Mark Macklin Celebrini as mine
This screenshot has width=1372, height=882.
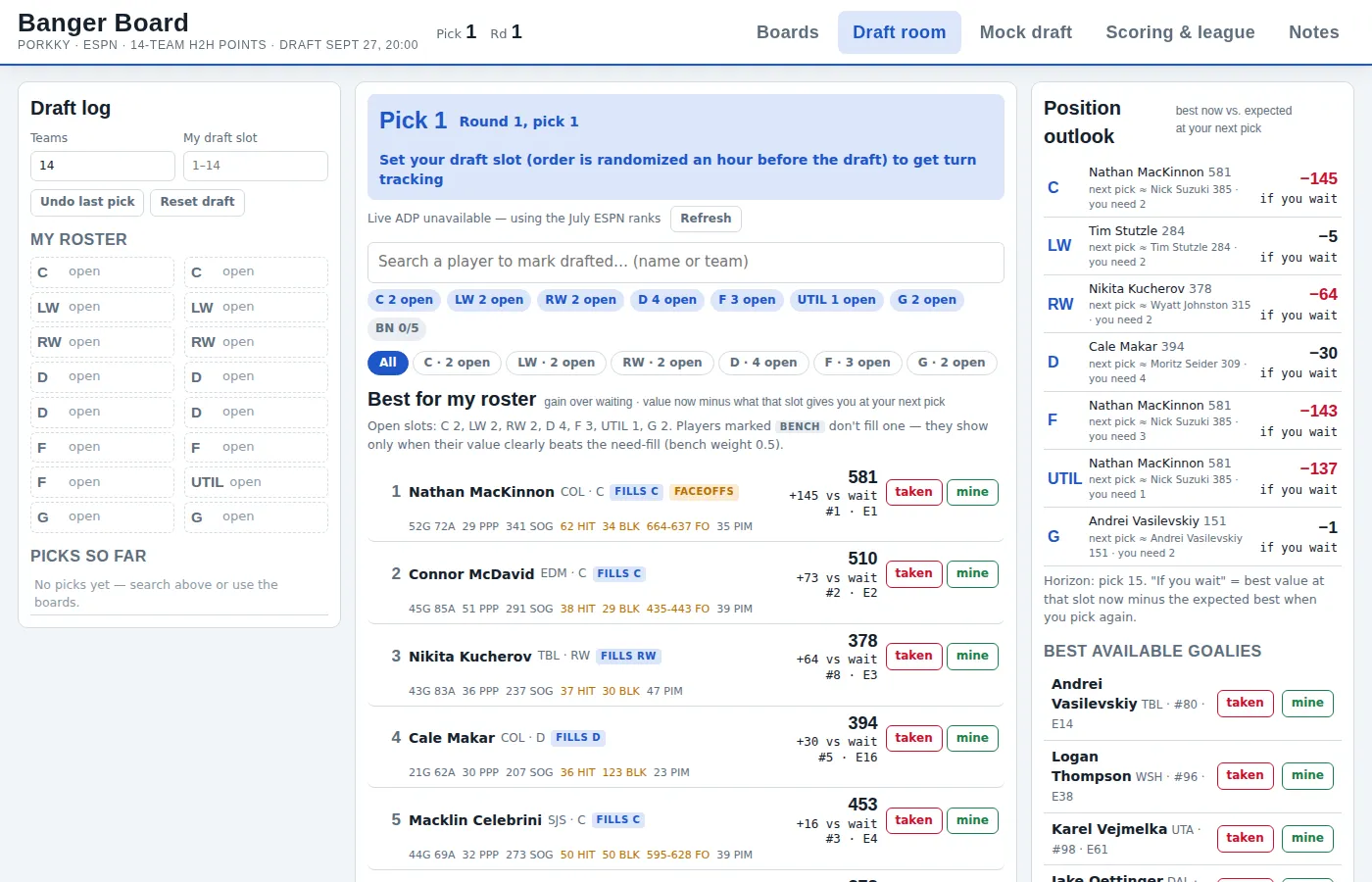(x=972, y=820)
